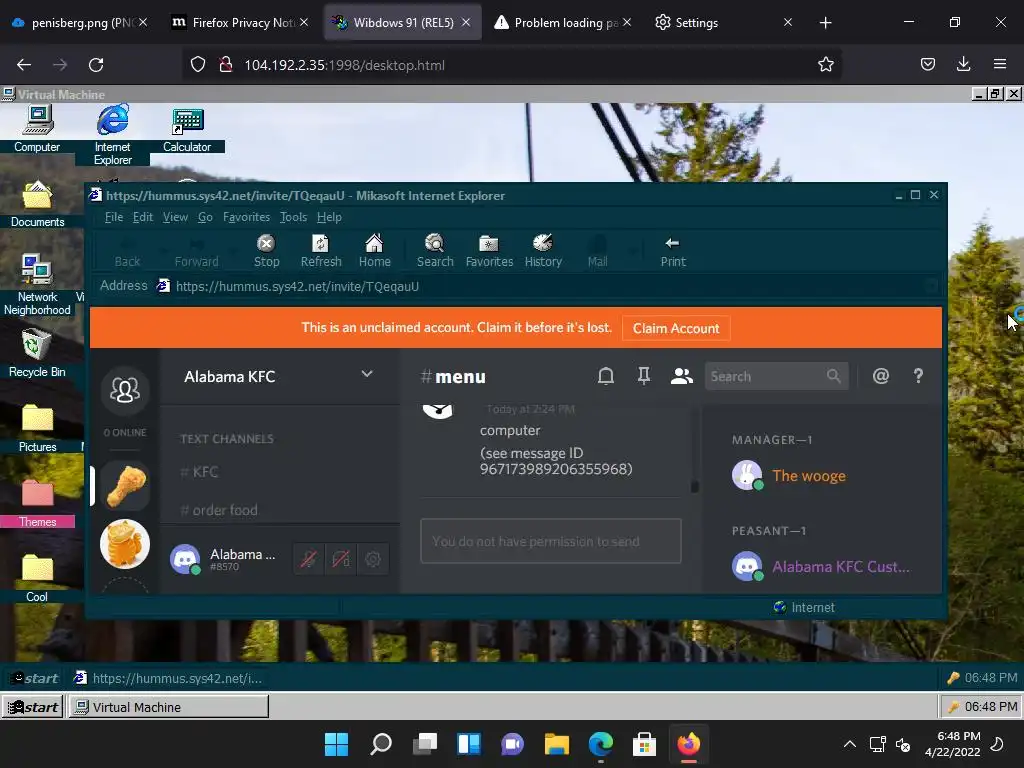Switch to Problem loading page tab

click(x=562, y=23)
